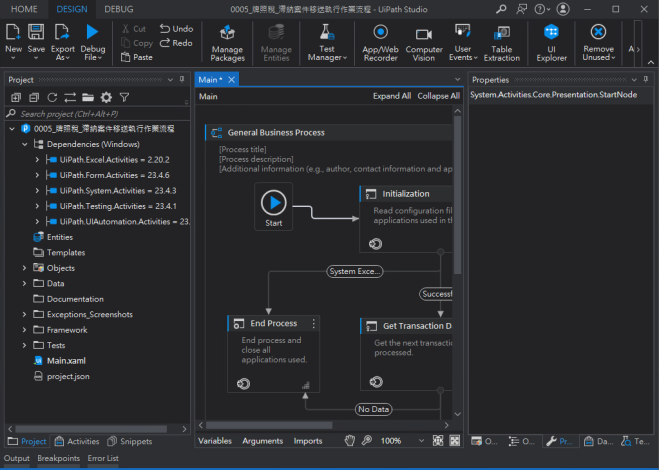Click the designer vertical scrollbar

click(x=458, y=195)
